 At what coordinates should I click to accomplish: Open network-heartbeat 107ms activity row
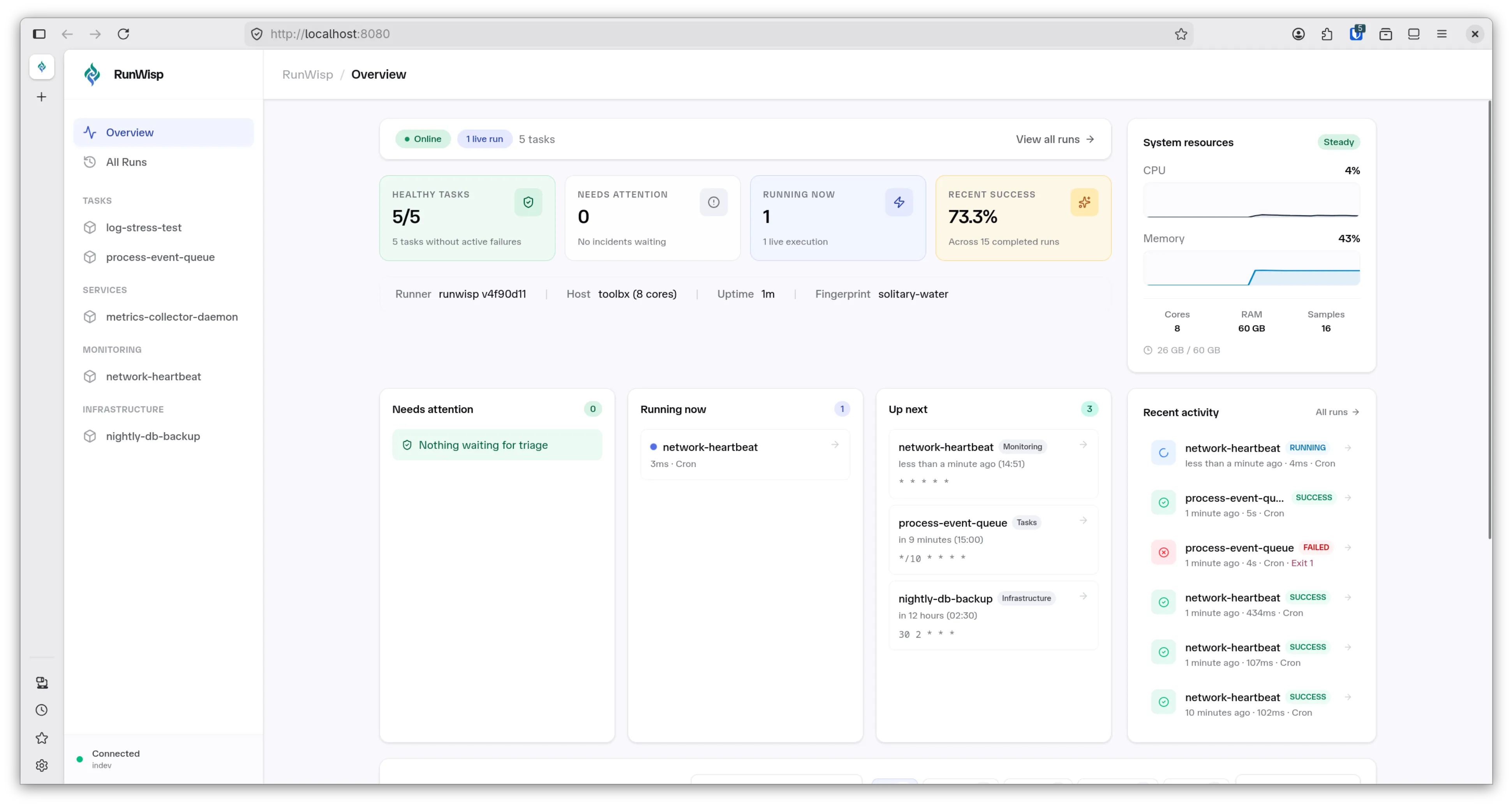(x=1251, y=654)
